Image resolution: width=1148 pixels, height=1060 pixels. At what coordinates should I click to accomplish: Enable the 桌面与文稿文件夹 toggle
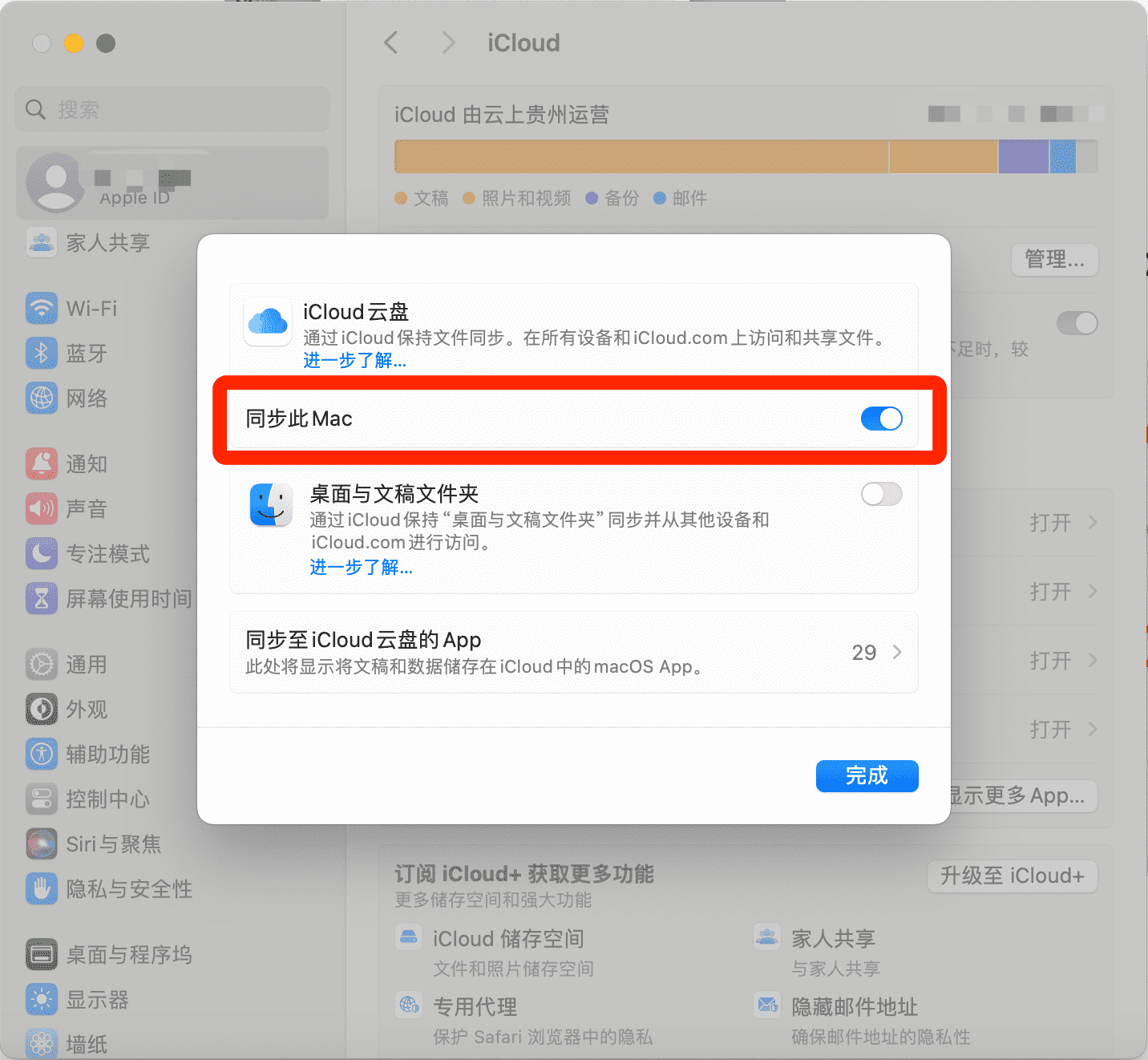[x=881, y=494]
